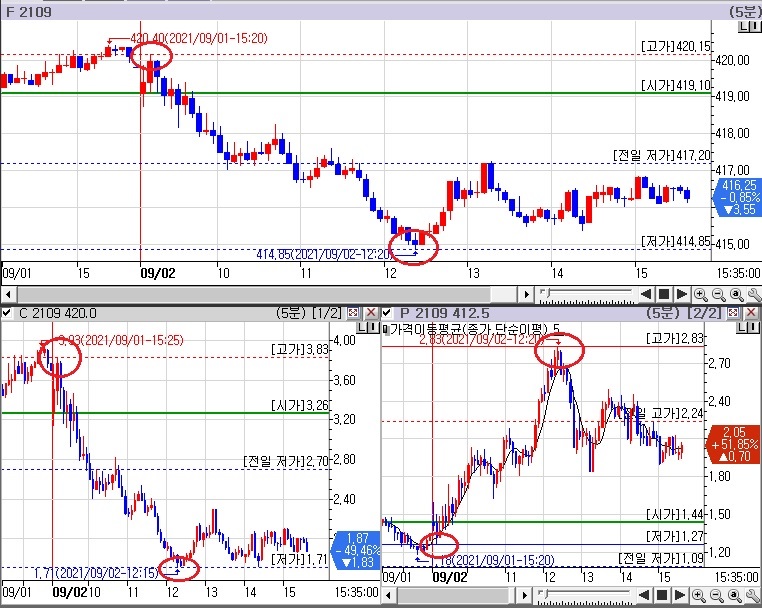Image resolution: width=762 pixels, height=608 pixels.
Task: Click zoom-in magnifier in F 2109 chart toolbar
Action: (x=700, y=294)
